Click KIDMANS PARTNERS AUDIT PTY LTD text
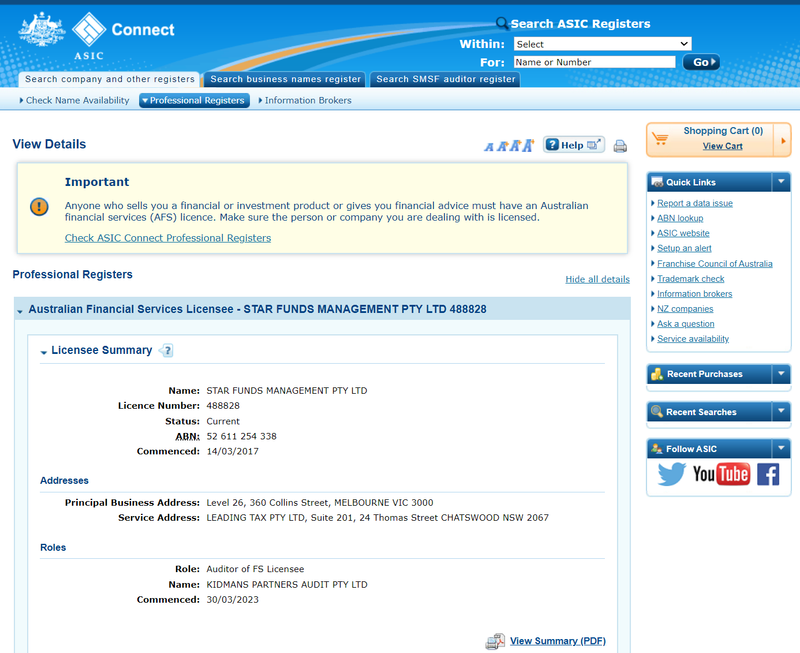Image resolution: width=800 pixels, height=653 pixels. click(x=287, y=585)
